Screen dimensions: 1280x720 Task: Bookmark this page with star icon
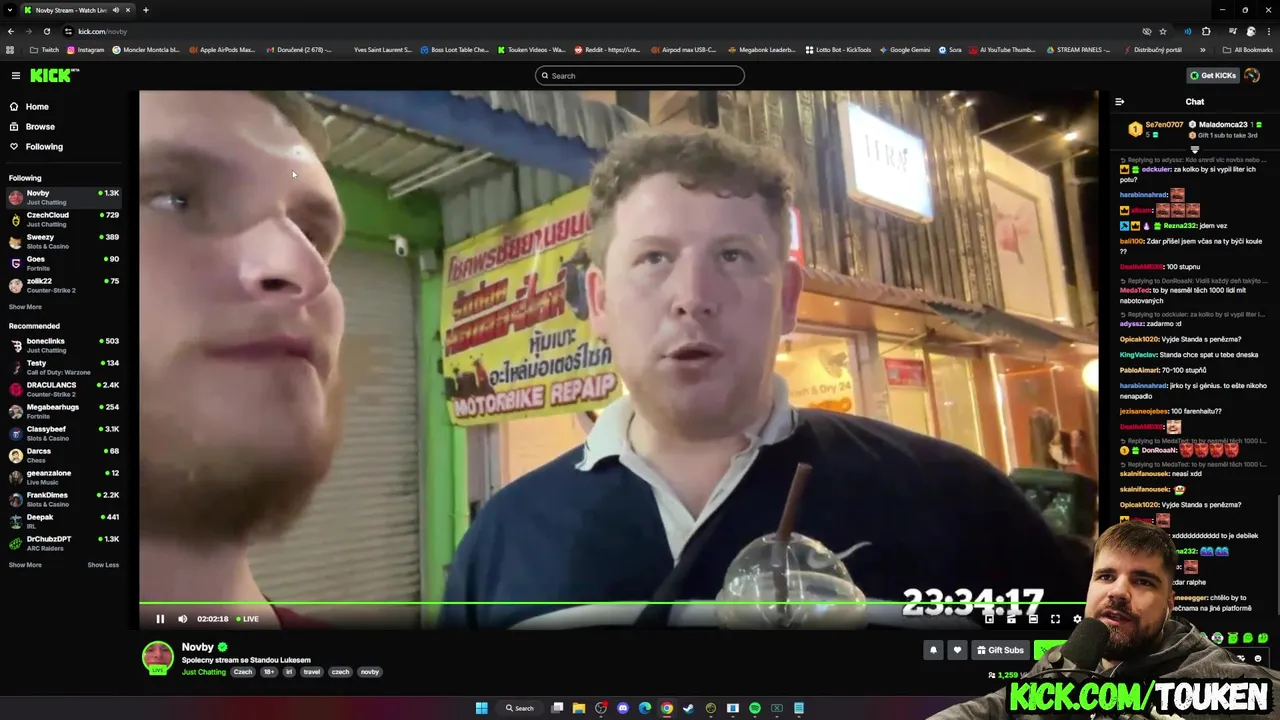1162,31
